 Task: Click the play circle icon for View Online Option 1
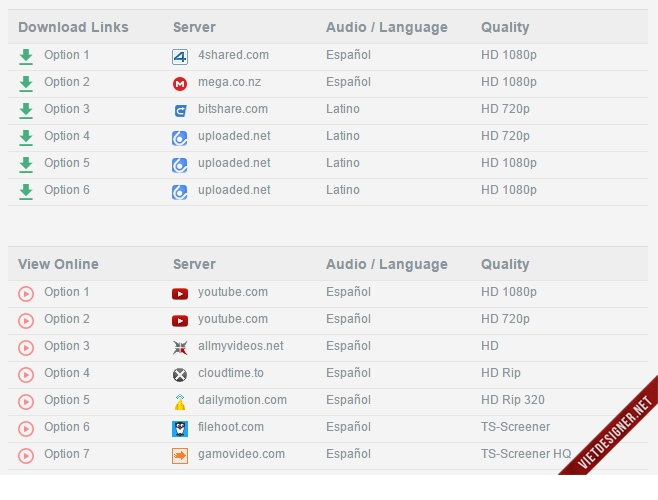(26, 294)
